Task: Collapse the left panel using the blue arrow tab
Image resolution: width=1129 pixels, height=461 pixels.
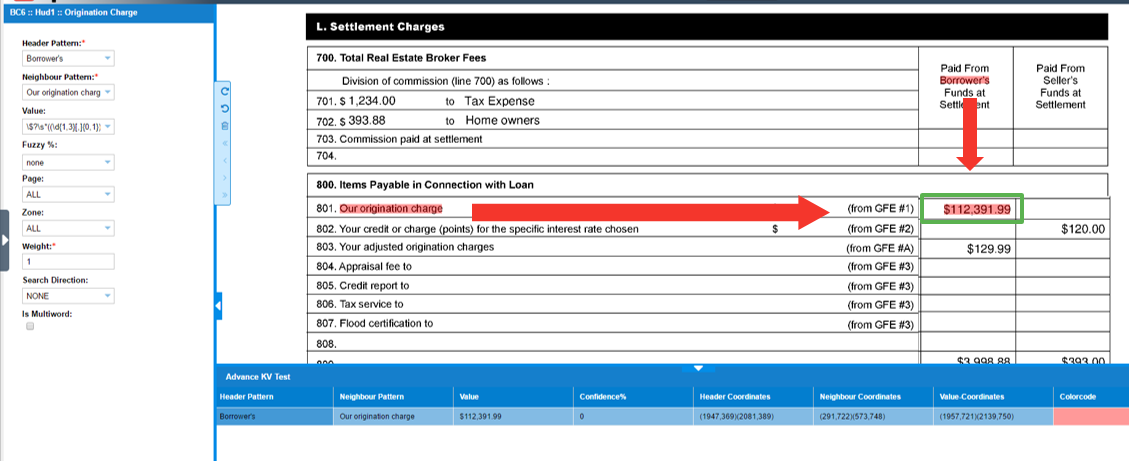Action: [218, 307]
